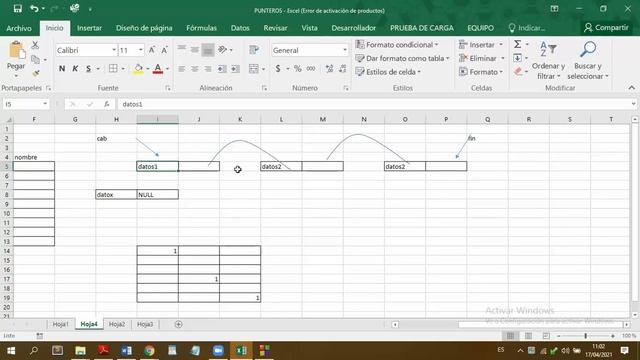Open Chrome from the taskbar
Viewport: 640px width, 360px height.
click(149, 350)
